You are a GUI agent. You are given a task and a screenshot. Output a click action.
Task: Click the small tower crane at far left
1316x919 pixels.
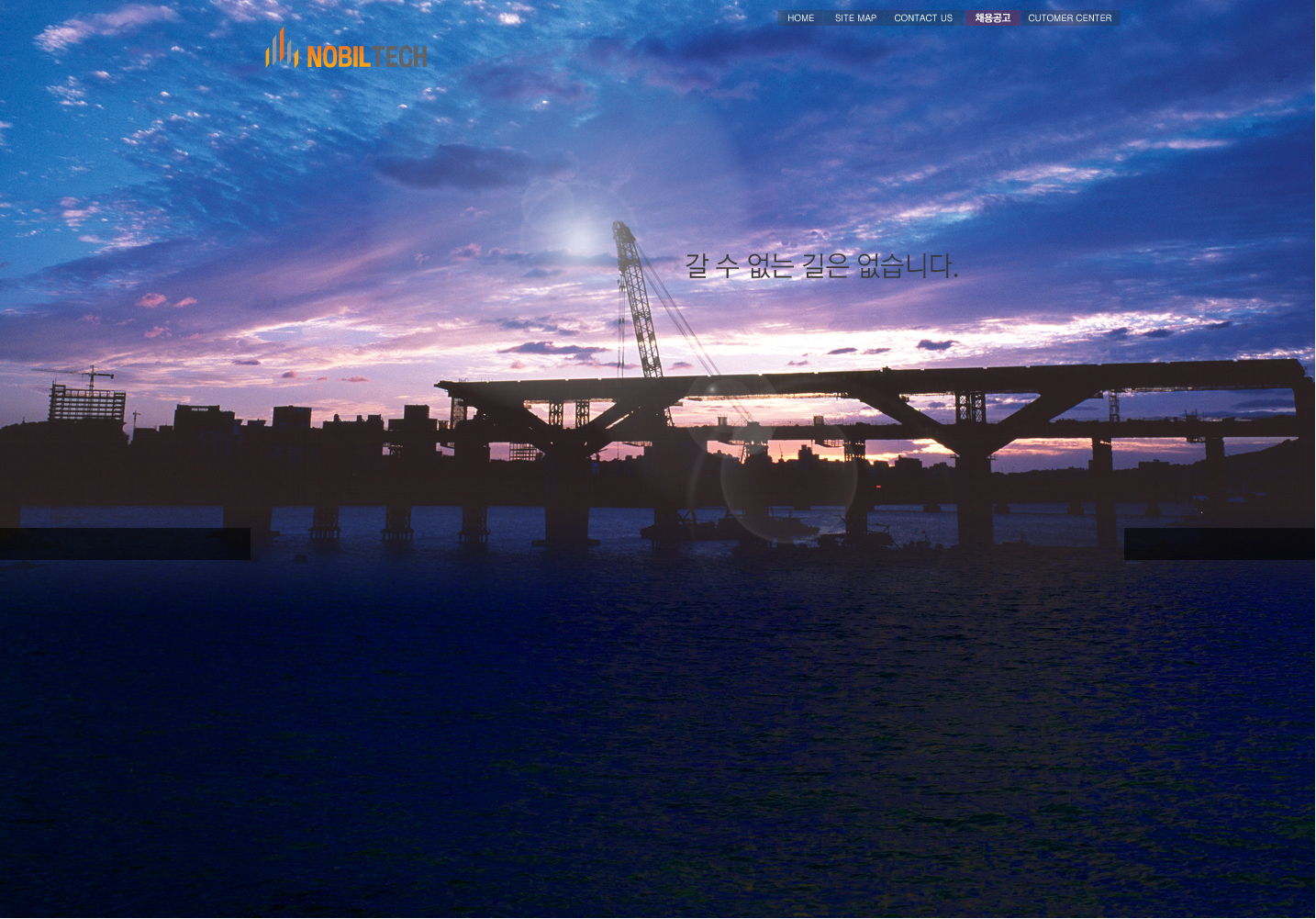(x=90, y=376)
